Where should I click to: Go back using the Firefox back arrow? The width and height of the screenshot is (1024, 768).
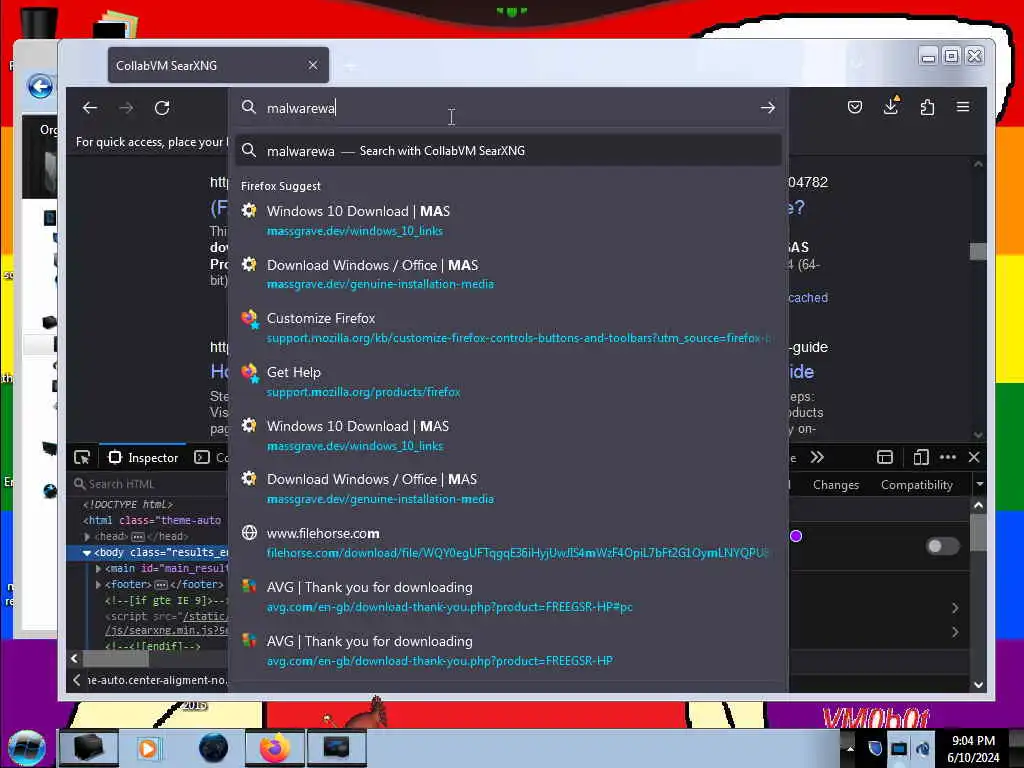pyautogui.click(x=90, y=108)
